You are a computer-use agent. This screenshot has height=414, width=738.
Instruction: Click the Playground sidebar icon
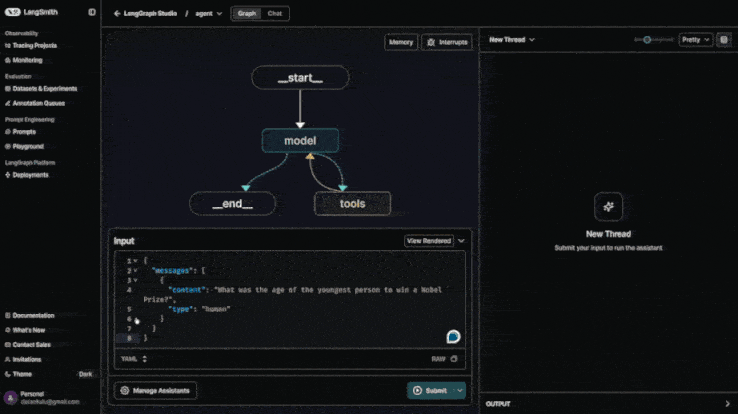click(8, 146)
